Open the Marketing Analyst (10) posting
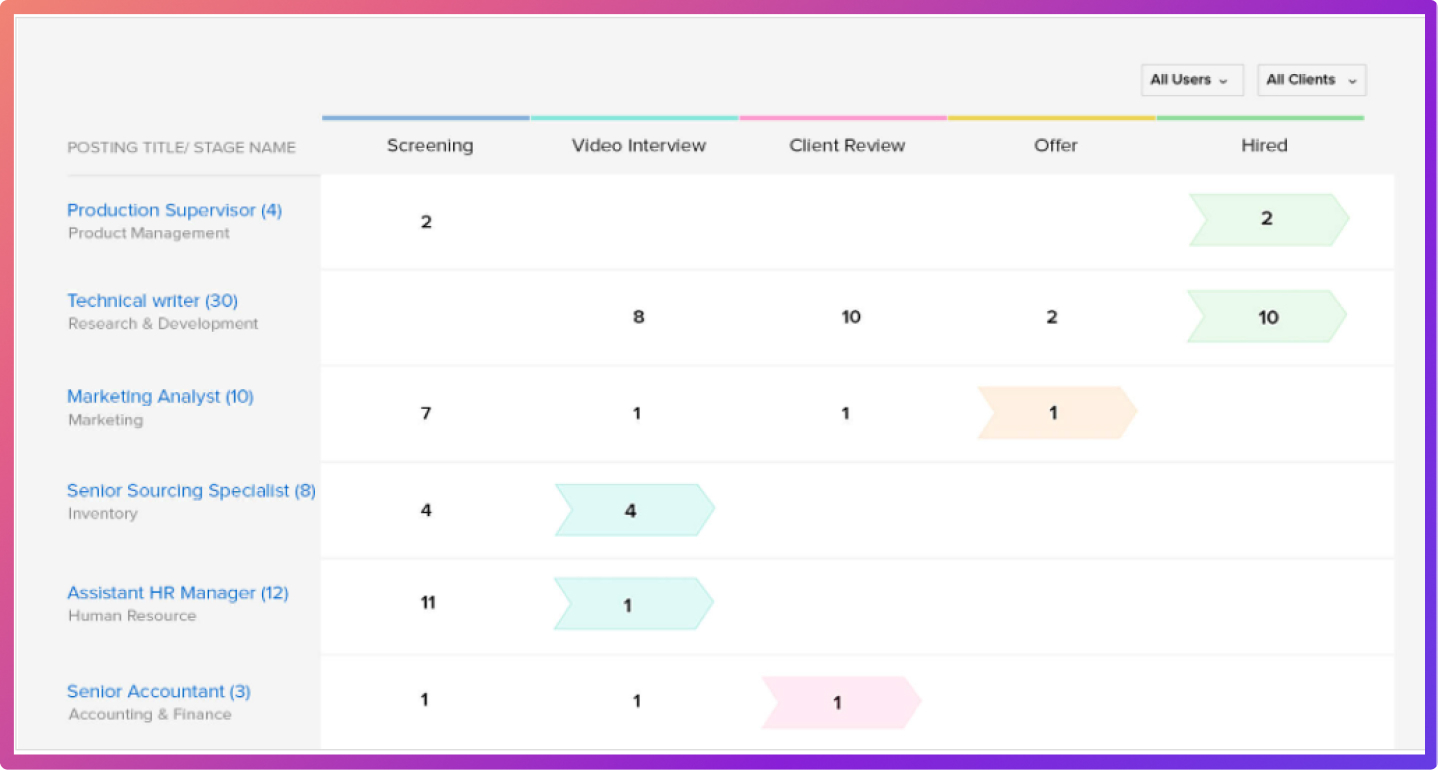 point(160,396)
